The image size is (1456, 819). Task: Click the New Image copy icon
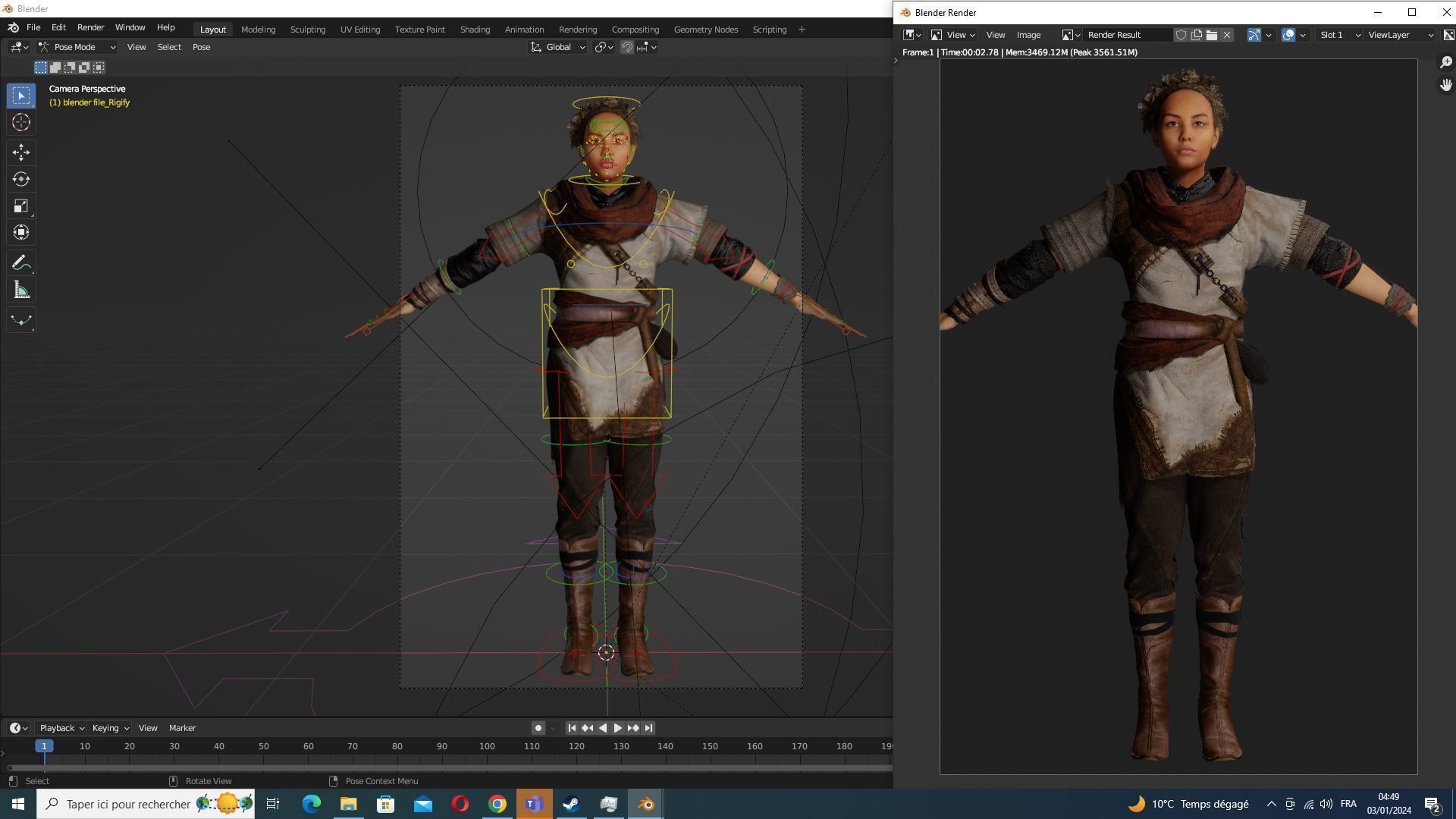[x=1196, y=35]
